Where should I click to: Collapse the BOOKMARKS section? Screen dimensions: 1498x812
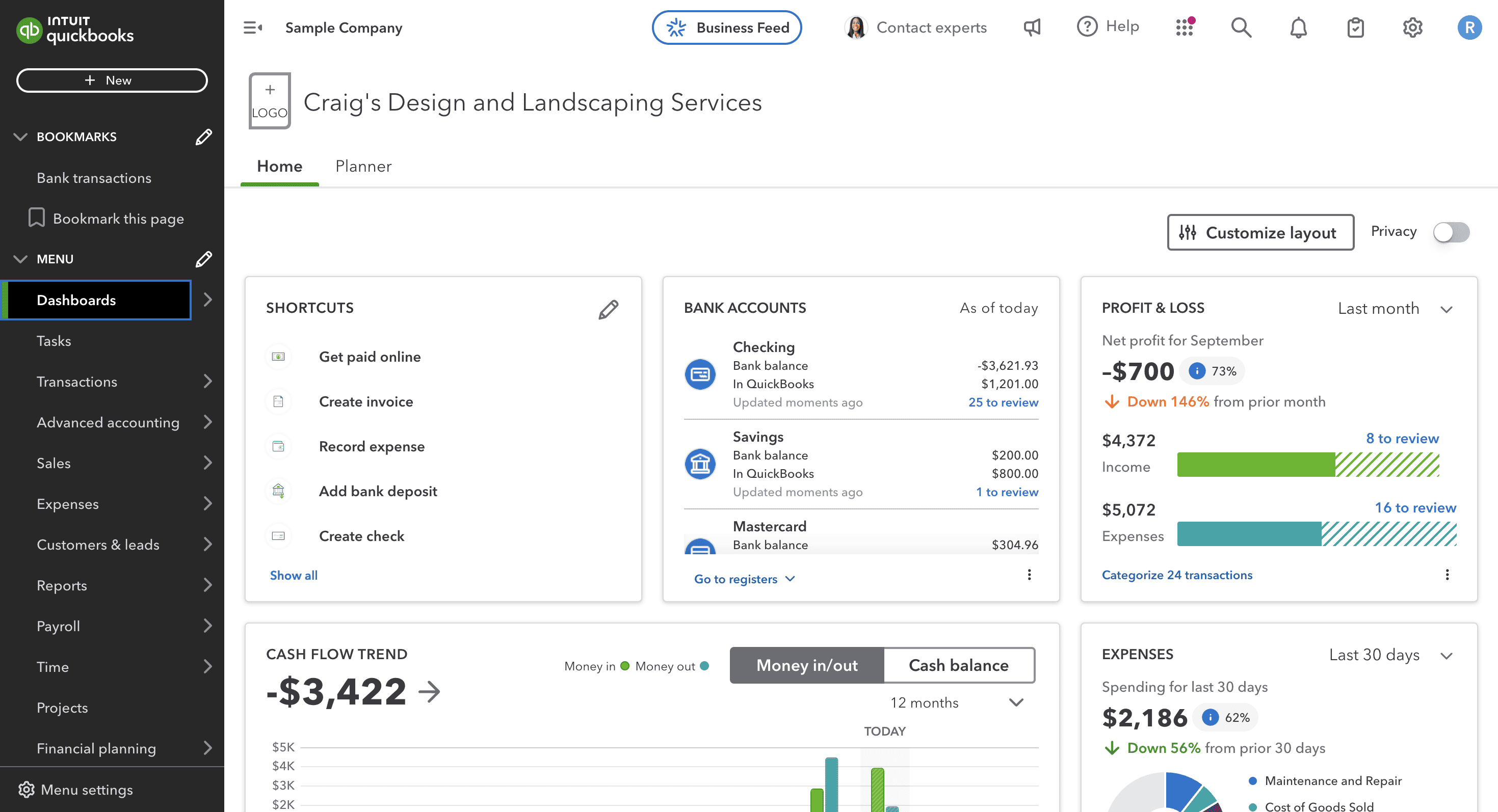tap(20, 137)
